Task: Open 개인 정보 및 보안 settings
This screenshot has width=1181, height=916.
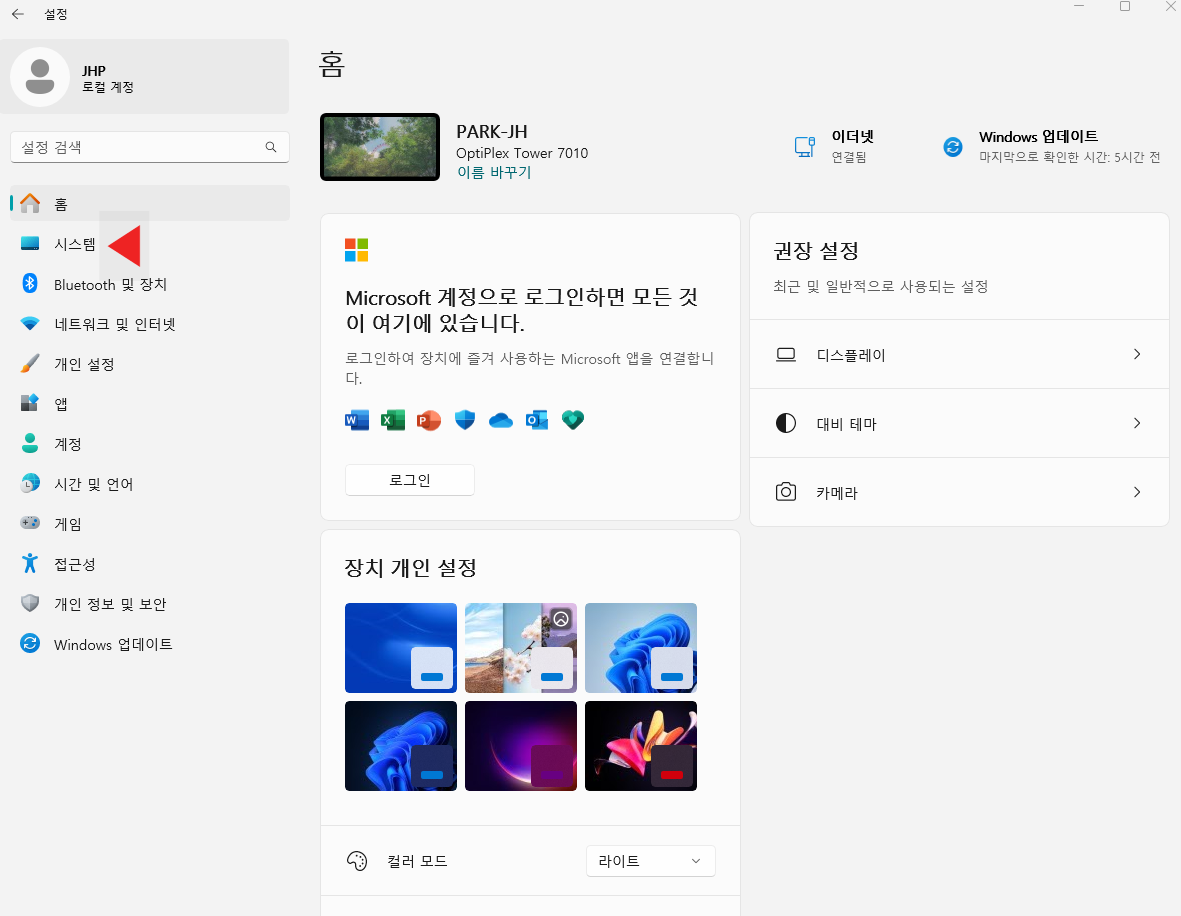Action: coord(150,603)
